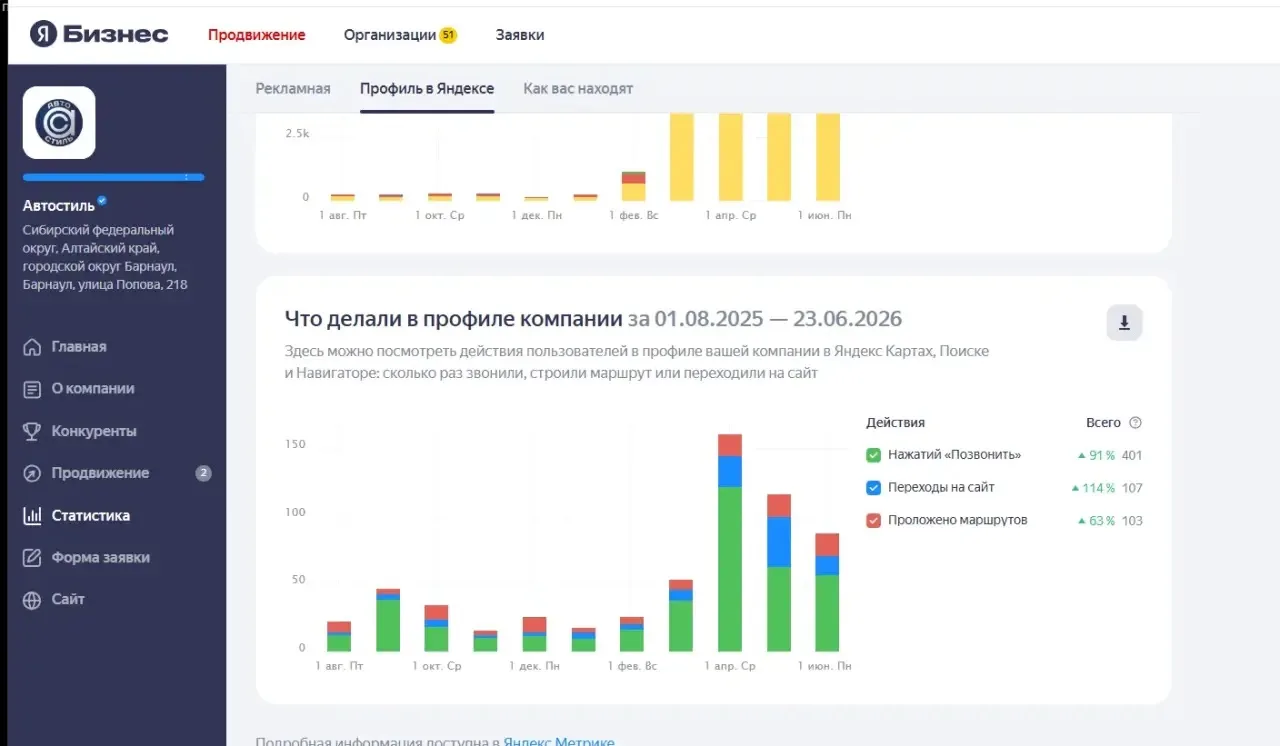The image size is (1280, 746).
Task: Open Статистика in sidebar
Action: [x=91, y=516]
